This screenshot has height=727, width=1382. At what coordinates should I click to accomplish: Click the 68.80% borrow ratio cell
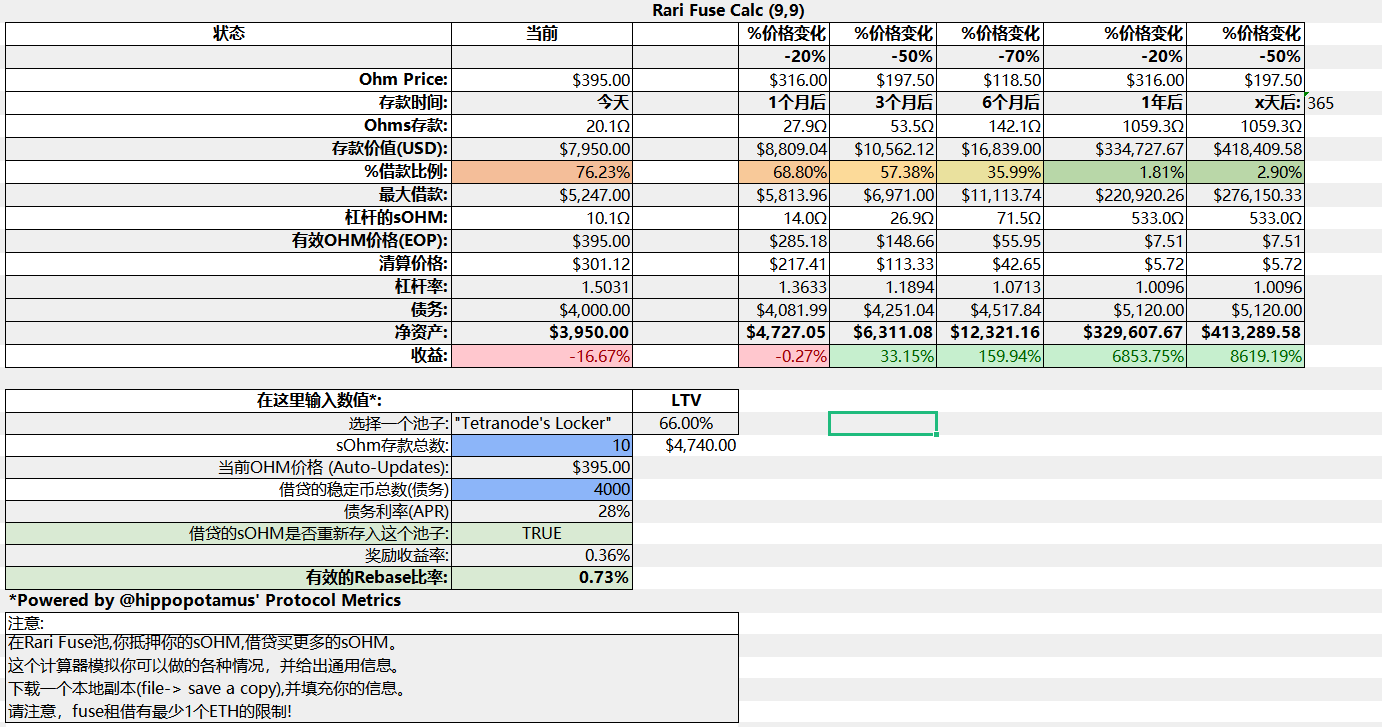(783, 172)
